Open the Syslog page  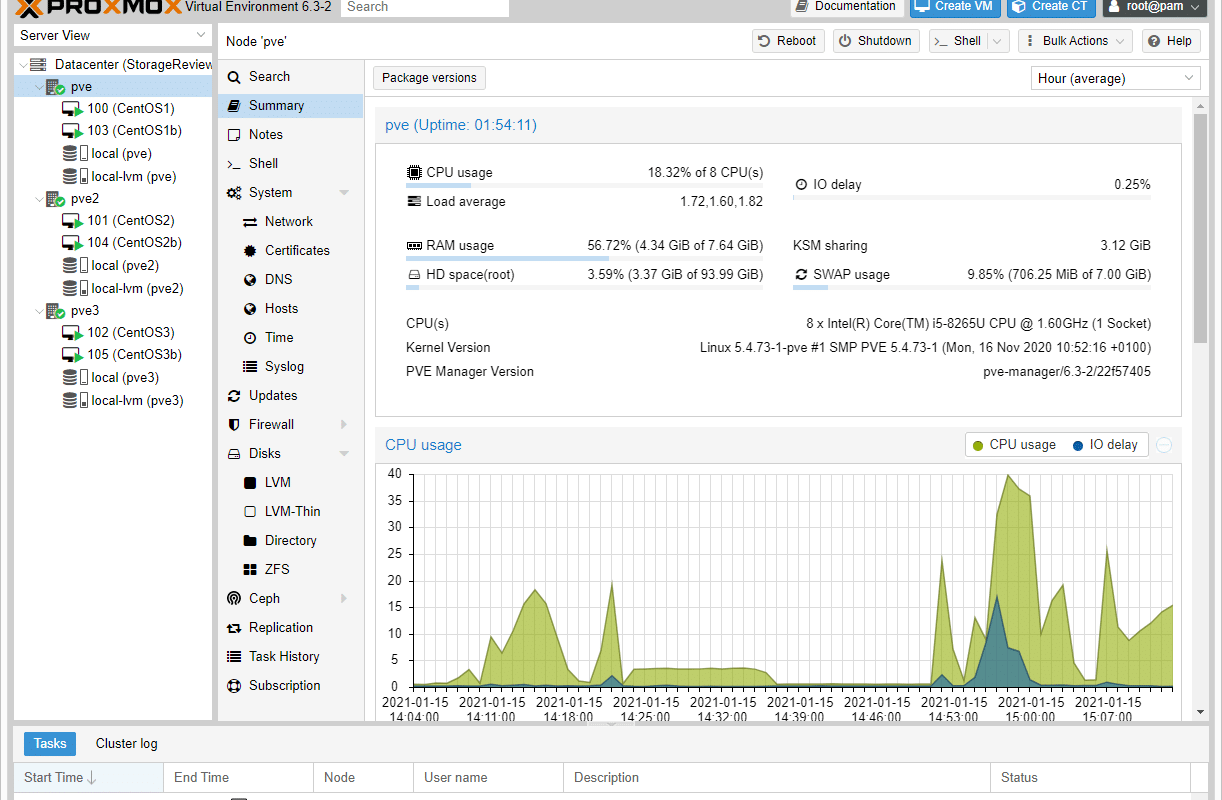click(291, 367)
